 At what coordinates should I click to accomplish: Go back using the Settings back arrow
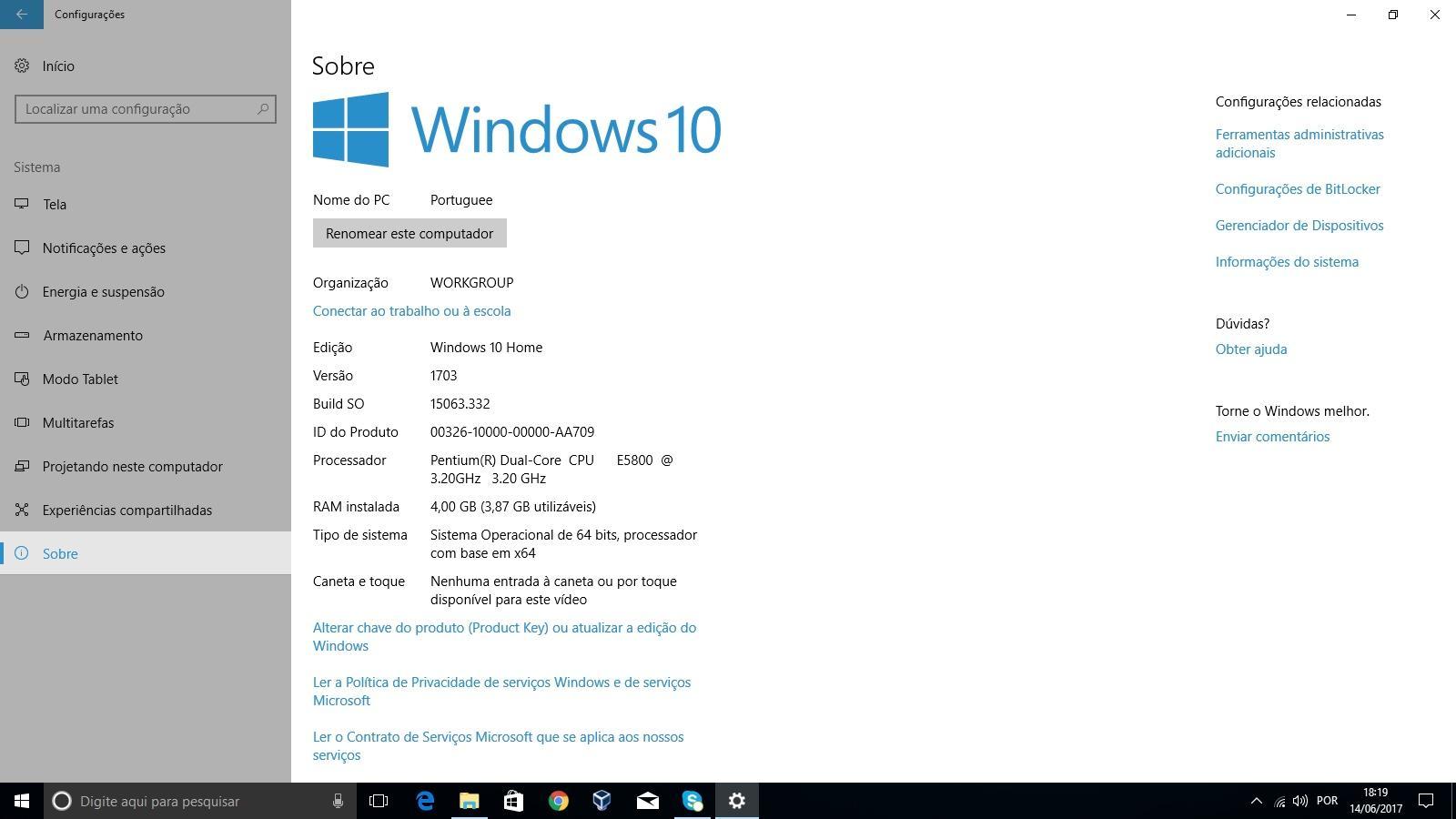22,15
